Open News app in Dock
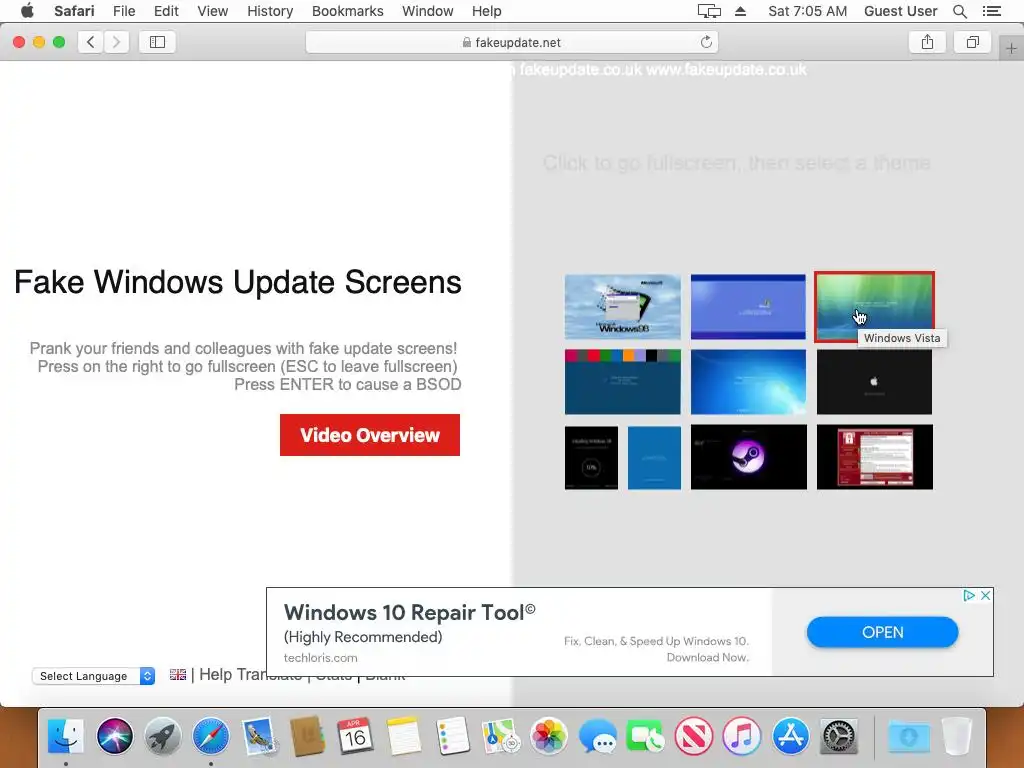The image size is (1024, 768). point(694,736)
